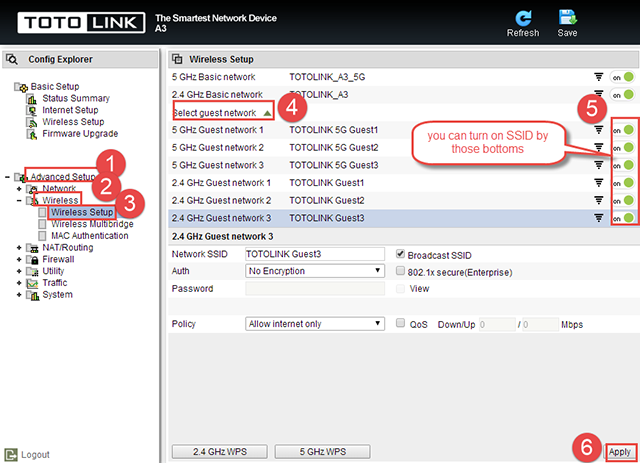Click the 2.4 GHz WPS button

[x=220, y=452]
